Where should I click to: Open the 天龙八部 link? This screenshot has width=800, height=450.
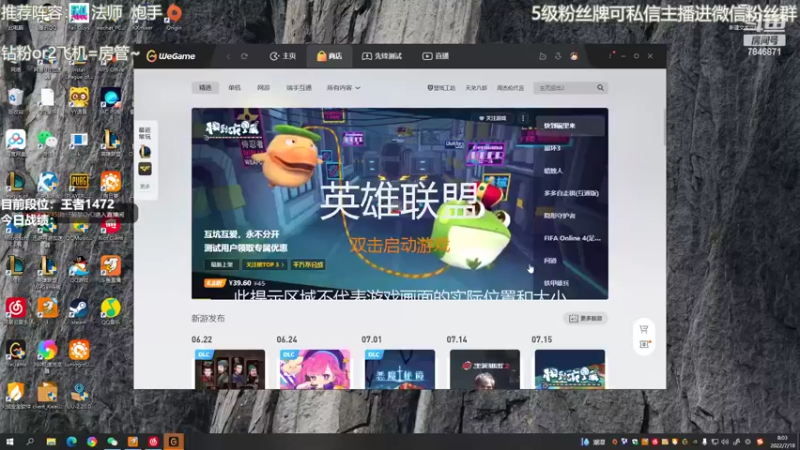coord(476,88)
